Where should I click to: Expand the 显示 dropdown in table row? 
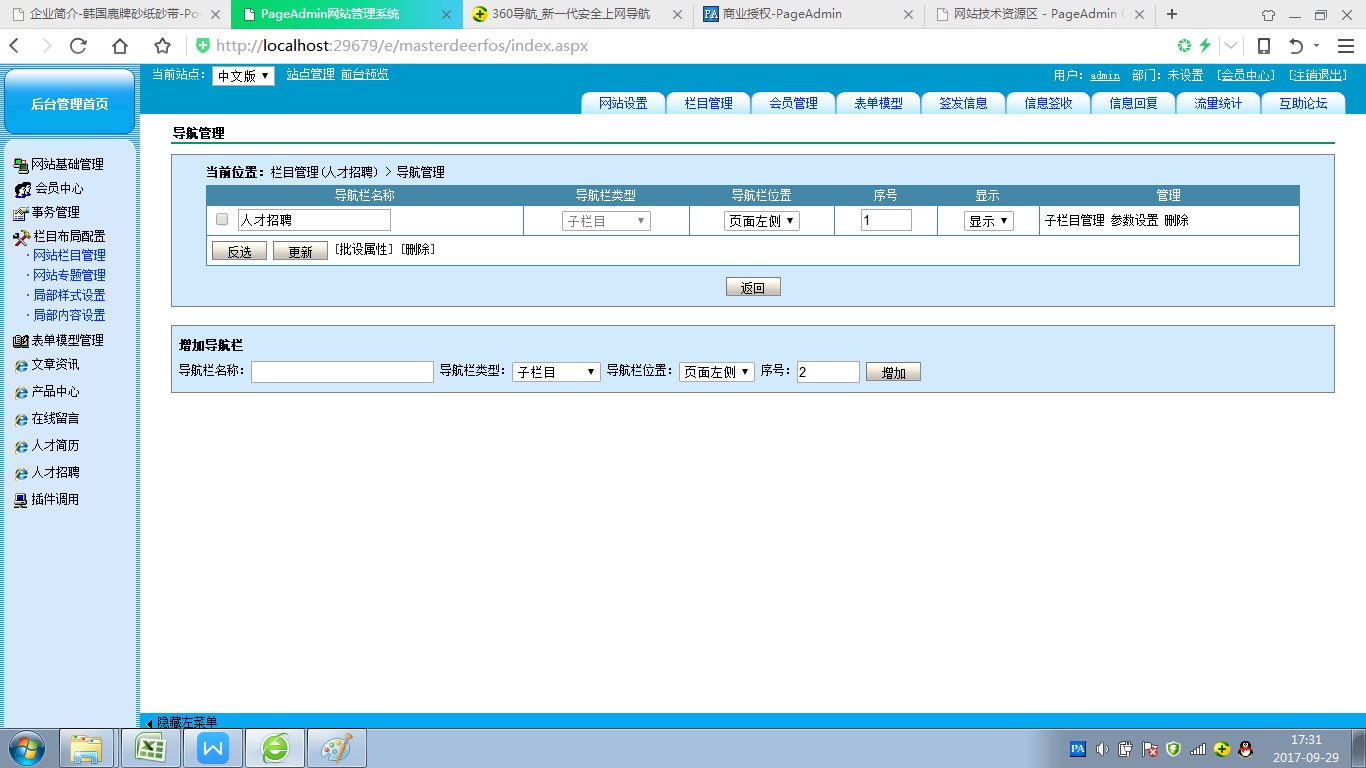pos(988,221)
